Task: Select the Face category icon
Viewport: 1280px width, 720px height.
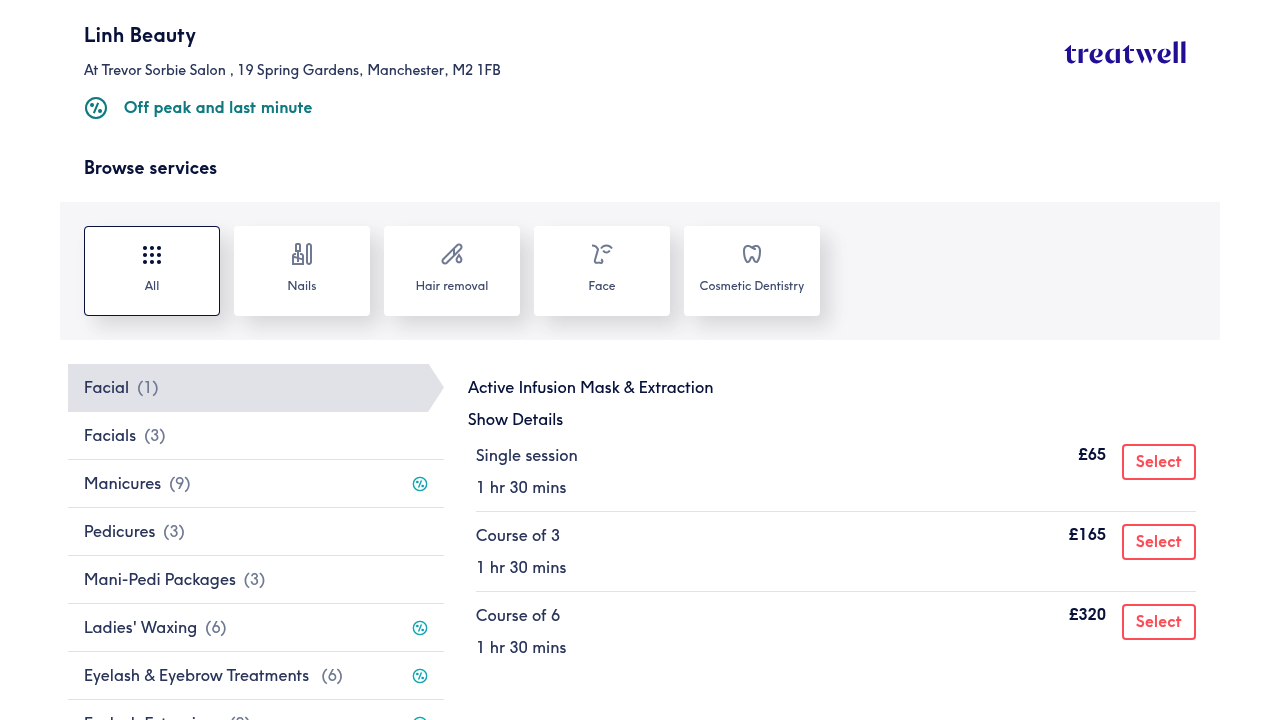Action: (x=602, y=255)
